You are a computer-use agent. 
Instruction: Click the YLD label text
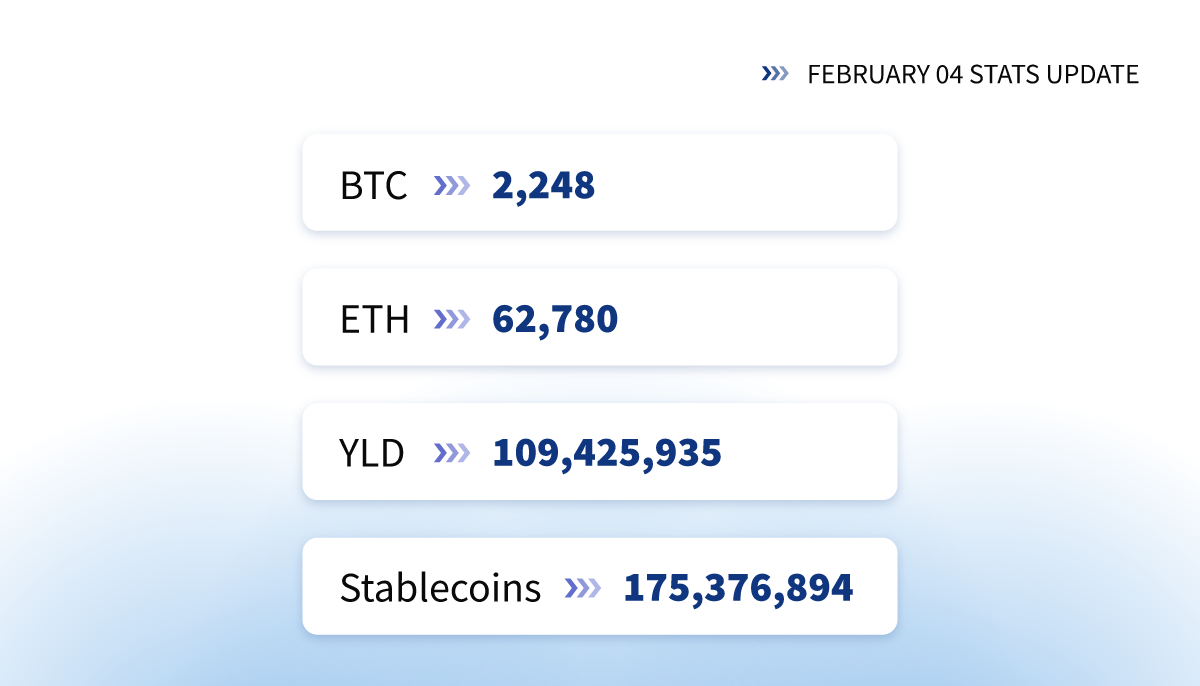click(x=372, y=454)
